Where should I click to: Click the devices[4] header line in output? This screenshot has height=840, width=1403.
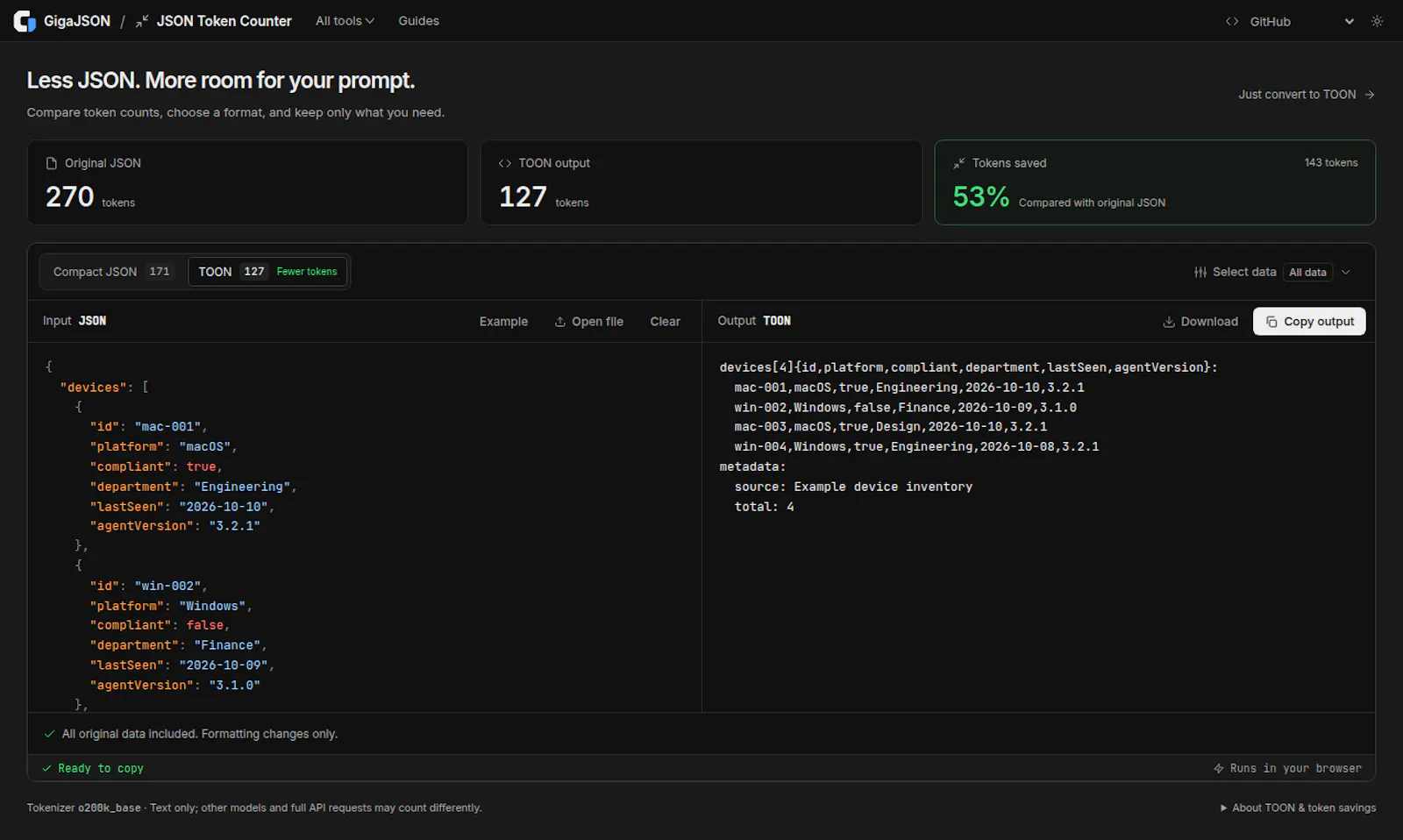click(x=969, y=367)
